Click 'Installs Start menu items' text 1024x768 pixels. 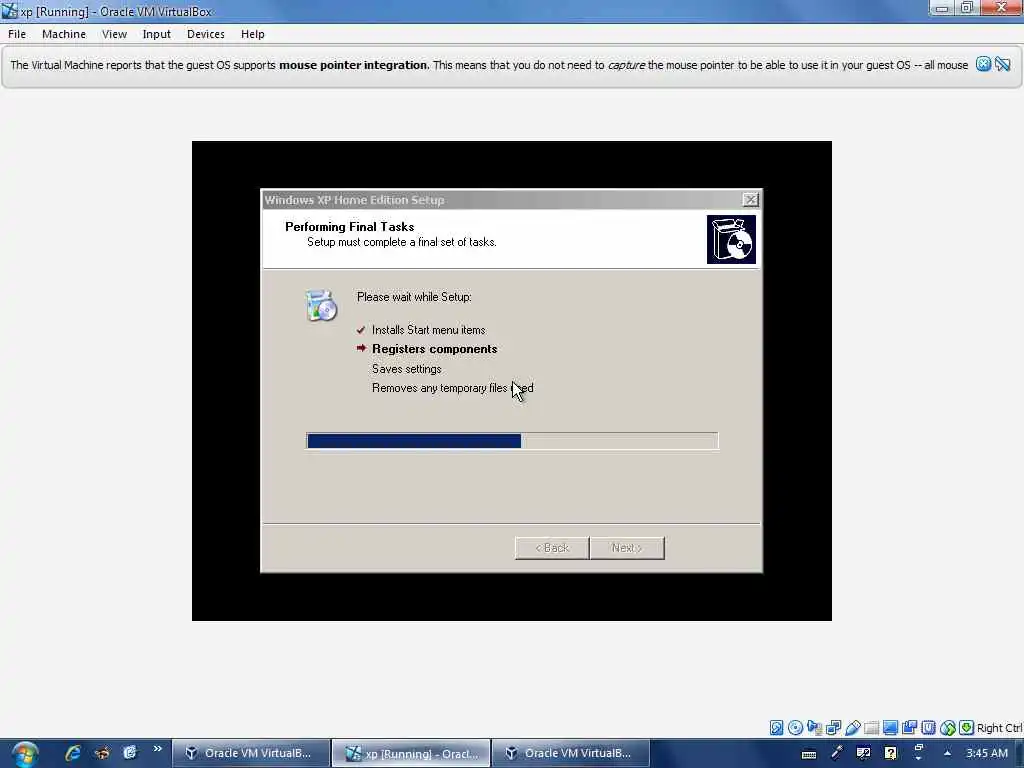428,330
